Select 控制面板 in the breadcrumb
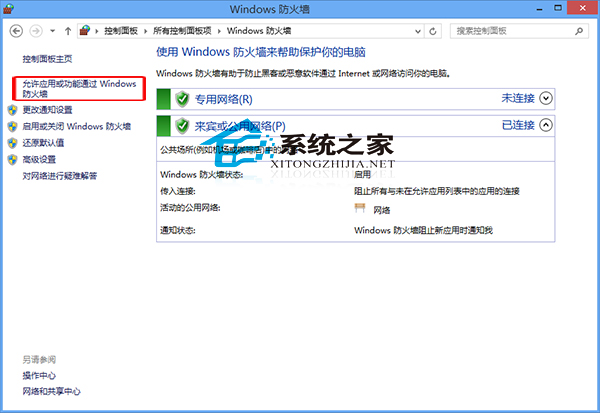 (x=121, y=31)
